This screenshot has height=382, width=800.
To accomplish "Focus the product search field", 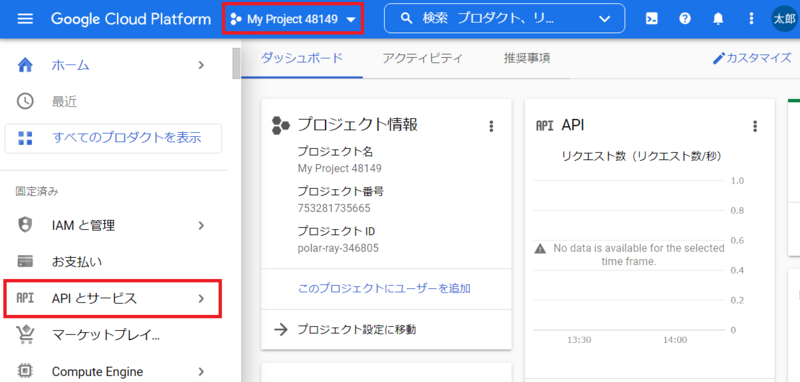I will pyautogui.click(x=504, y=18).
